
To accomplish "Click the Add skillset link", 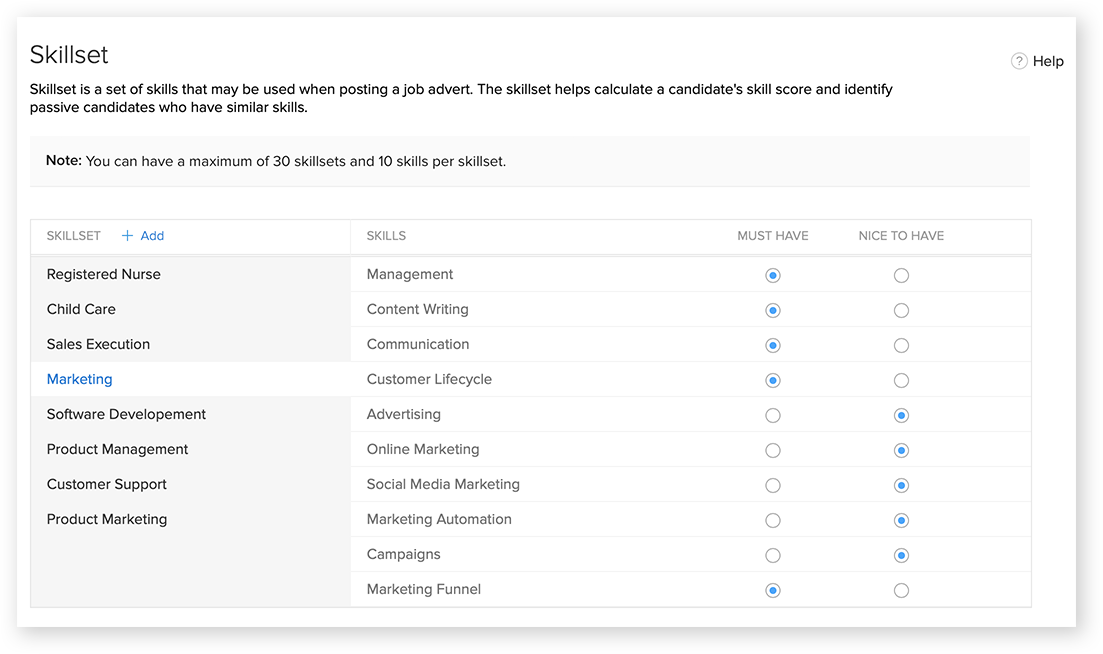I will tap(152, 236).
